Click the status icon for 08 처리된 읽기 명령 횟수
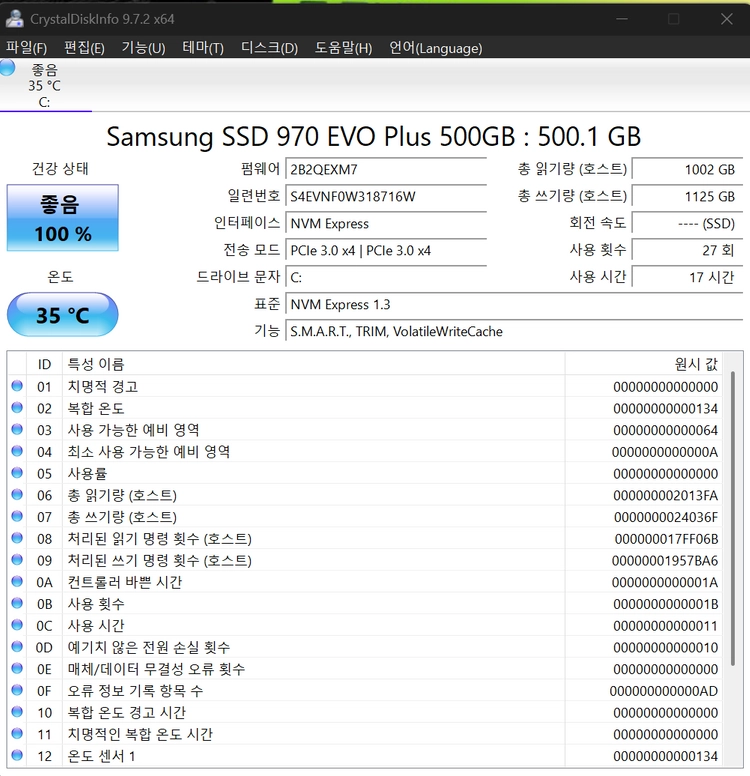Image resolution: width=750 pixels, height=776 pixels. [17, 537]
